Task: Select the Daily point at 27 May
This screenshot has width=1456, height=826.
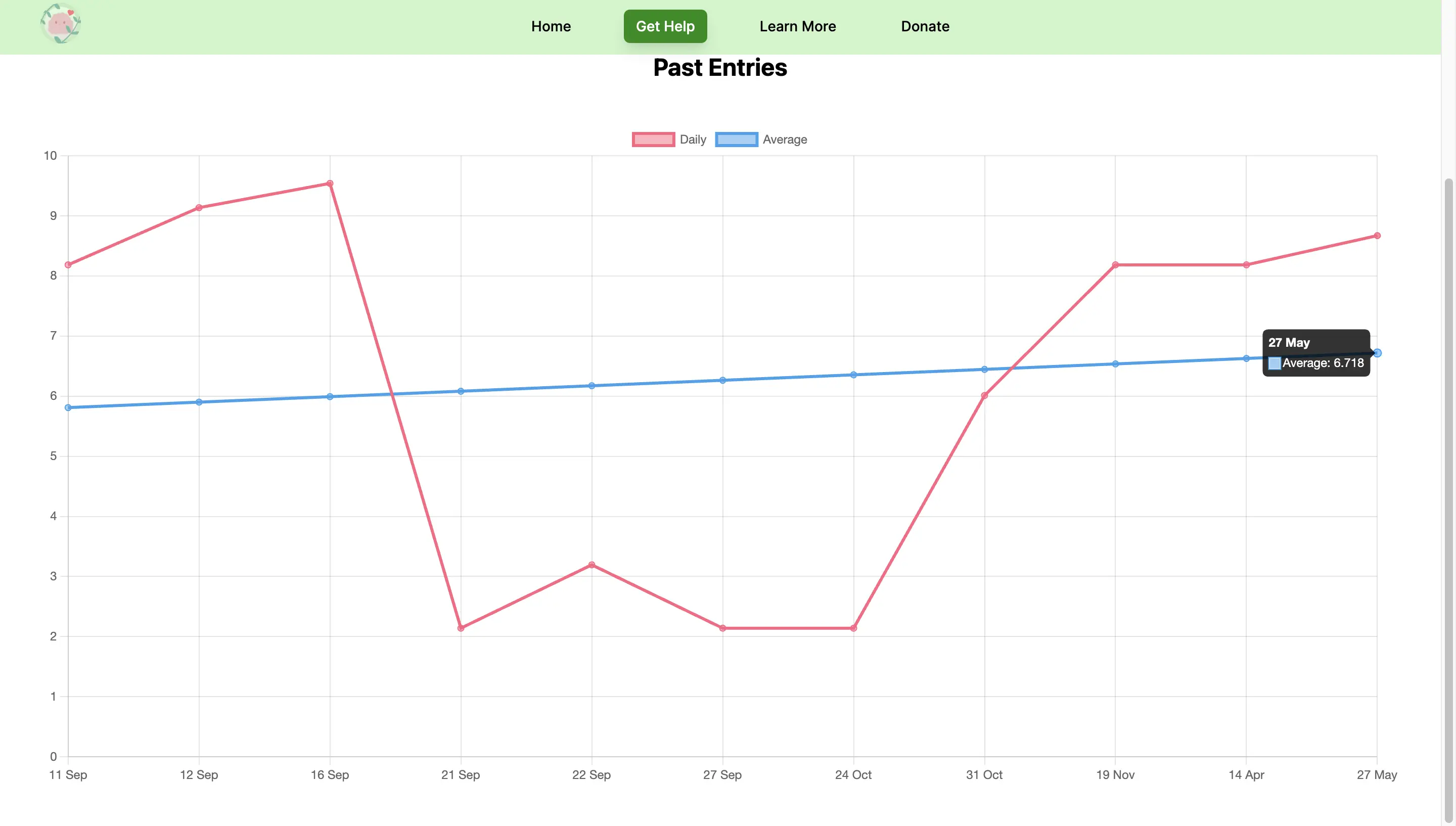Action: (1377, 236)
